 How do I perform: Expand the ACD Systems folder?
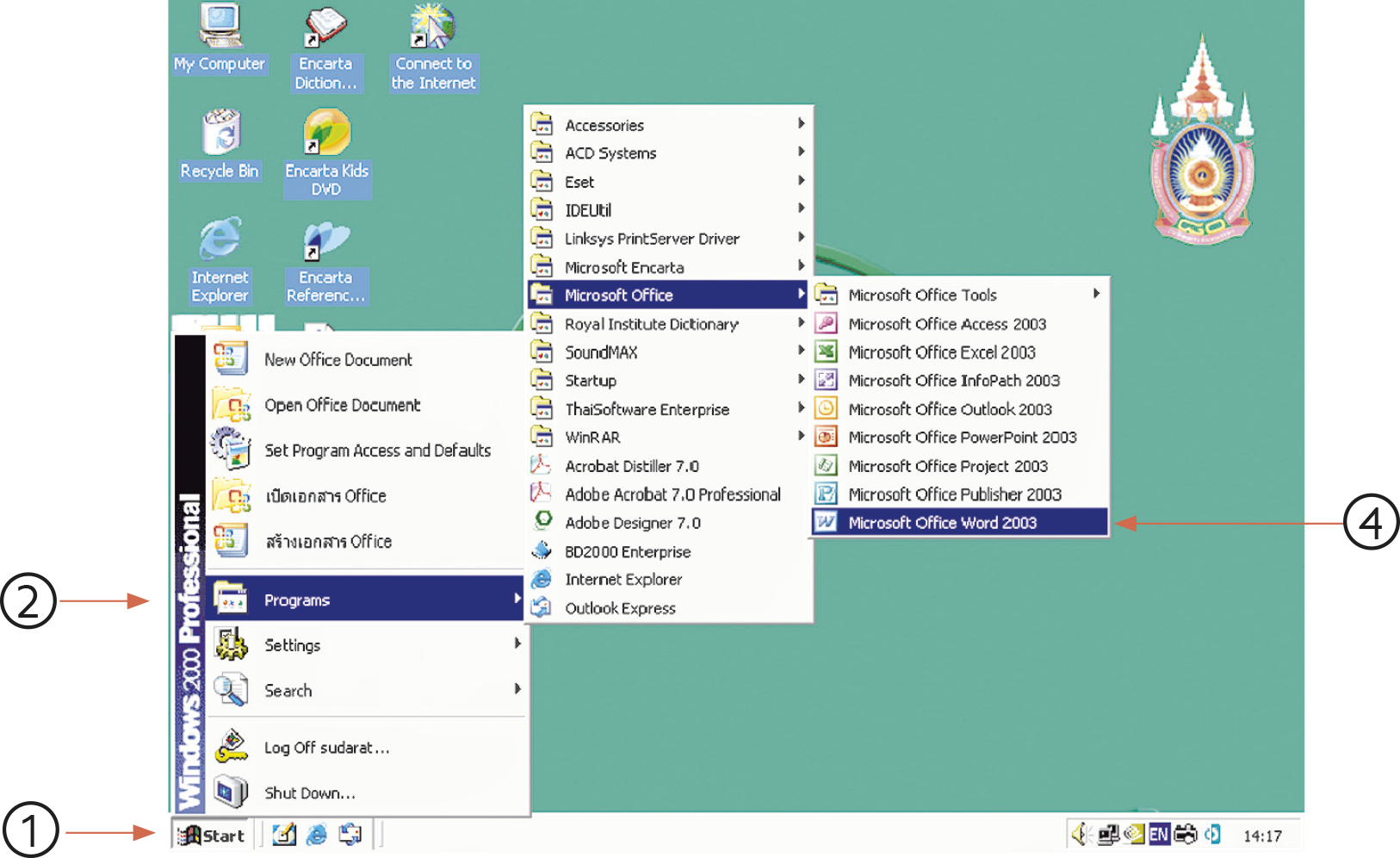click(x=668, y=153)
